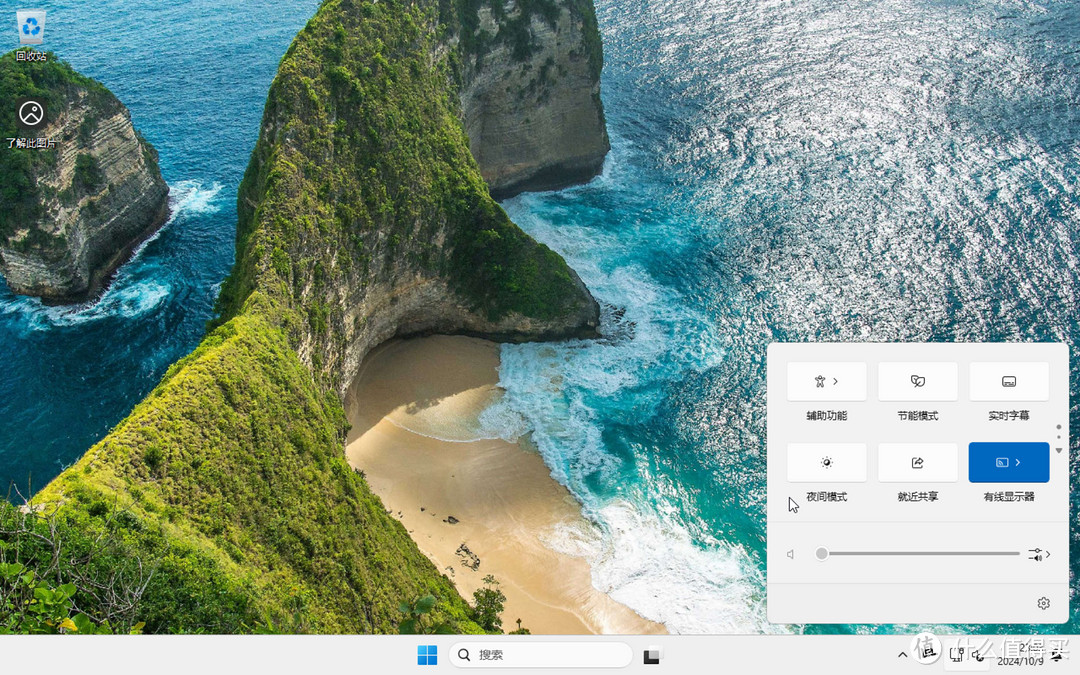Screen dimensions: 1080x675
Task: Open Settings via the gear icon
Action: point(1043,603)
